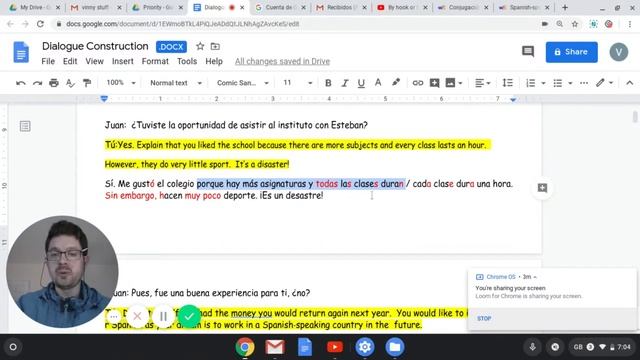This screenshot has height=360, width=640.
Task: Click the .DOCX badge
Action: click(x=171, y=47)
